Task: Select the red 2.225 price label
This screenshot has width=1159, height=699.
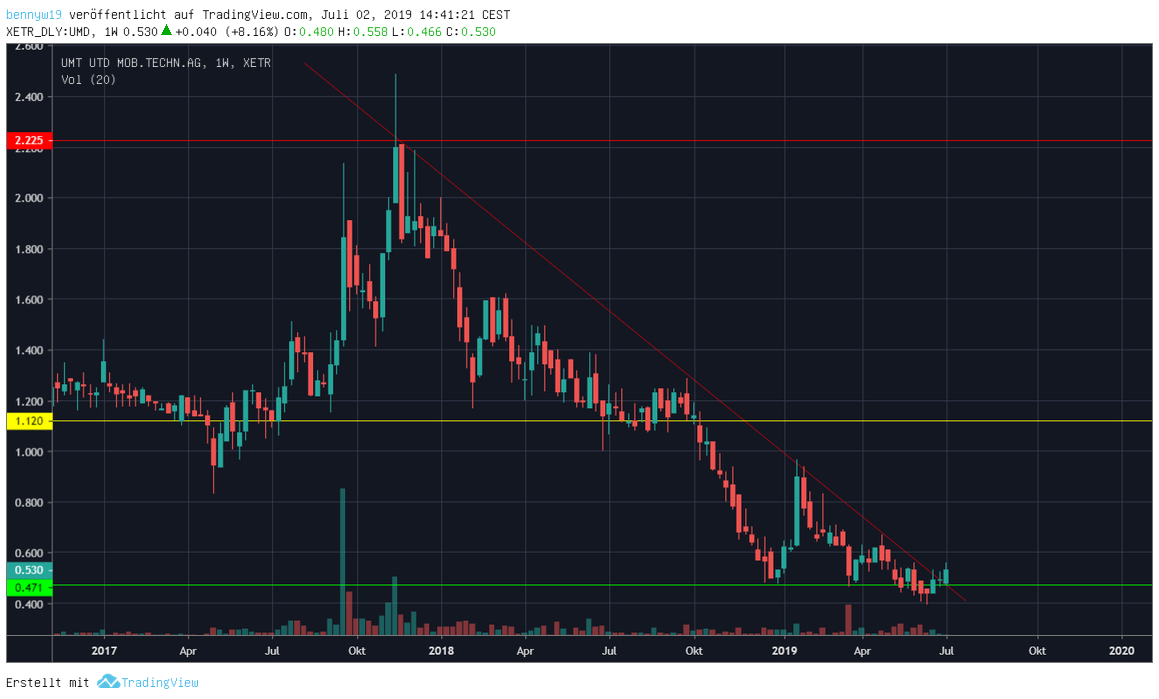Action: coord(30,140)
